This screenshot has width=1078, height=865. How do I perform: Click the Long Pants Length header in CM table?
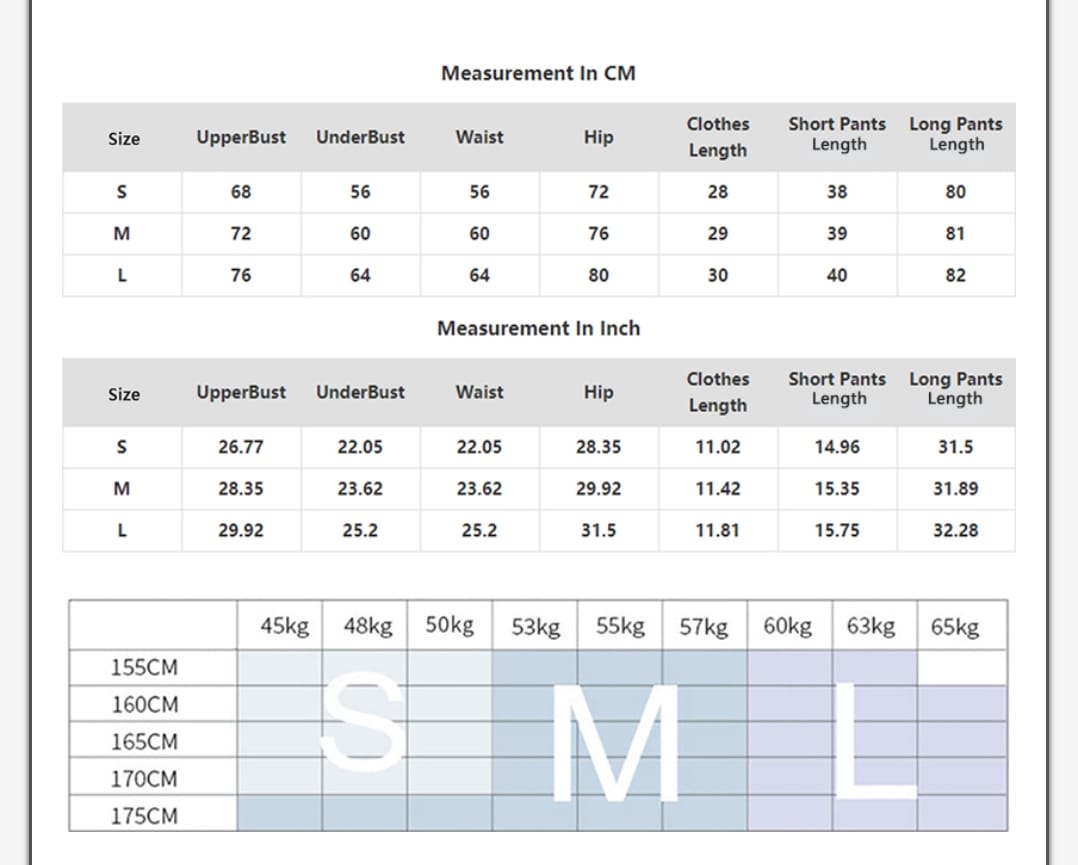[955, 135]
